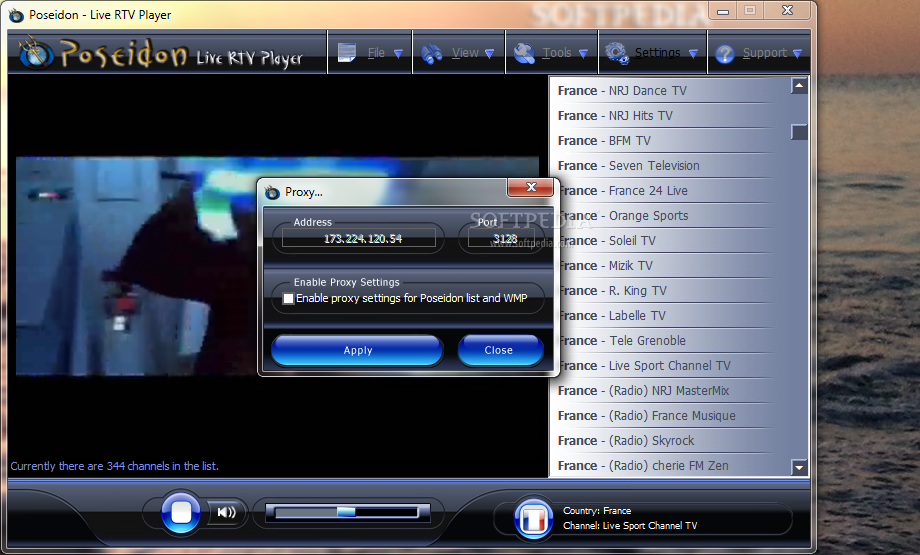The height and width of the screenshot is (555, 920).
Task: Adjust the volume slider
Action: click(347, 512)
